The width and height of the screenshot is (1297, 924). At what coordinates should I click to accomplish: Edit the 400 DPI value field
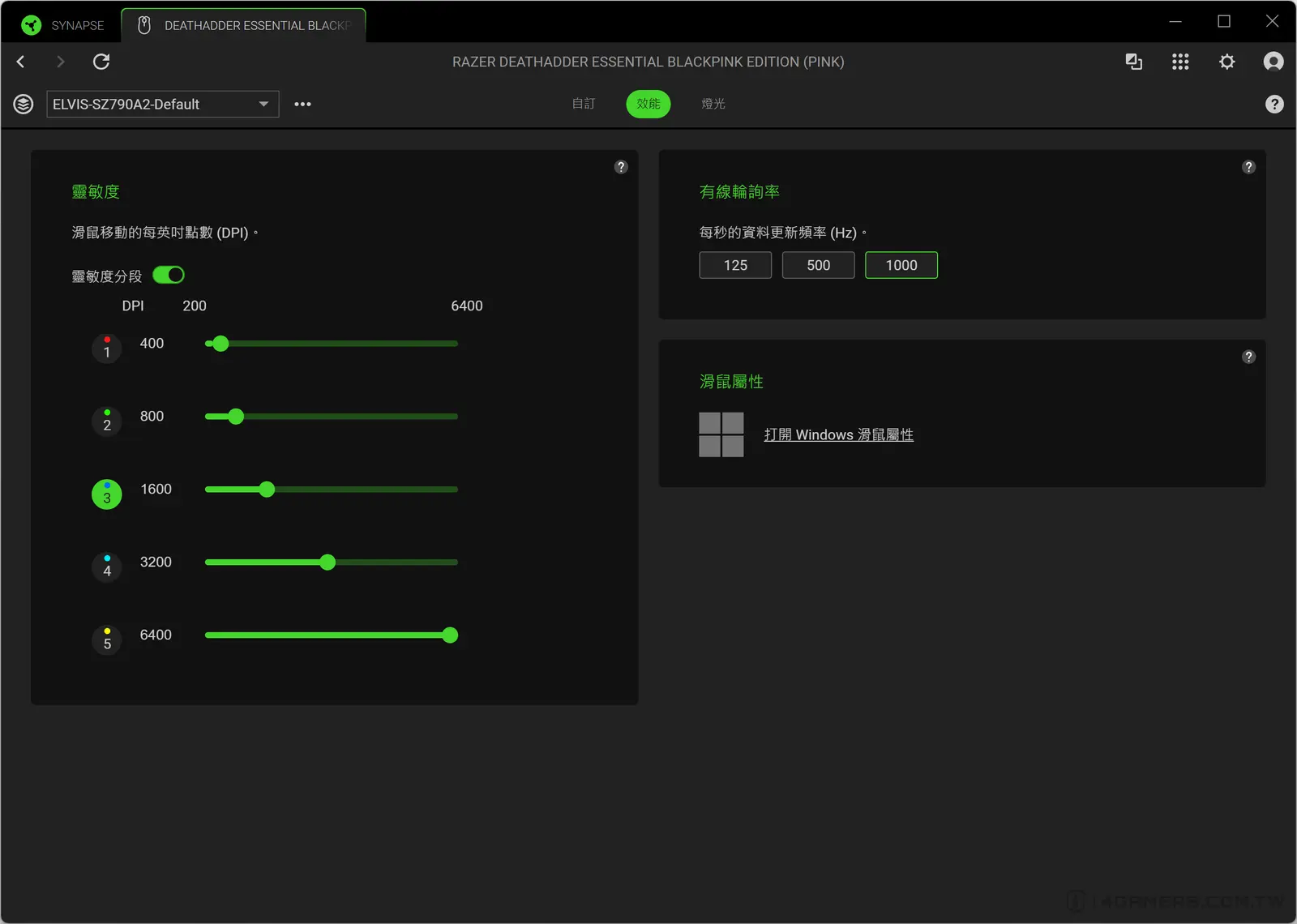click(x=152, y=344)
